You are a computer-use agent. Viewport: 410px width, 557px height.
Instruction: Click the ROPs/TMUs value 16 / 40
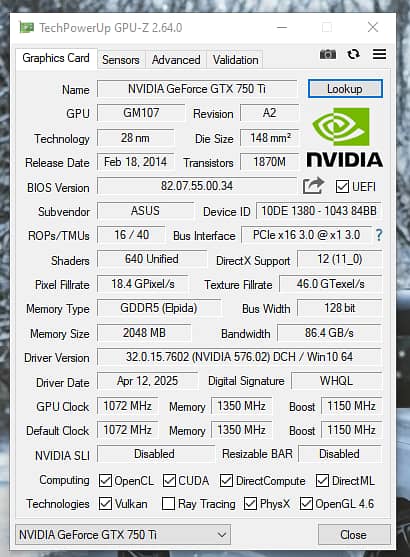pos(131,235)
